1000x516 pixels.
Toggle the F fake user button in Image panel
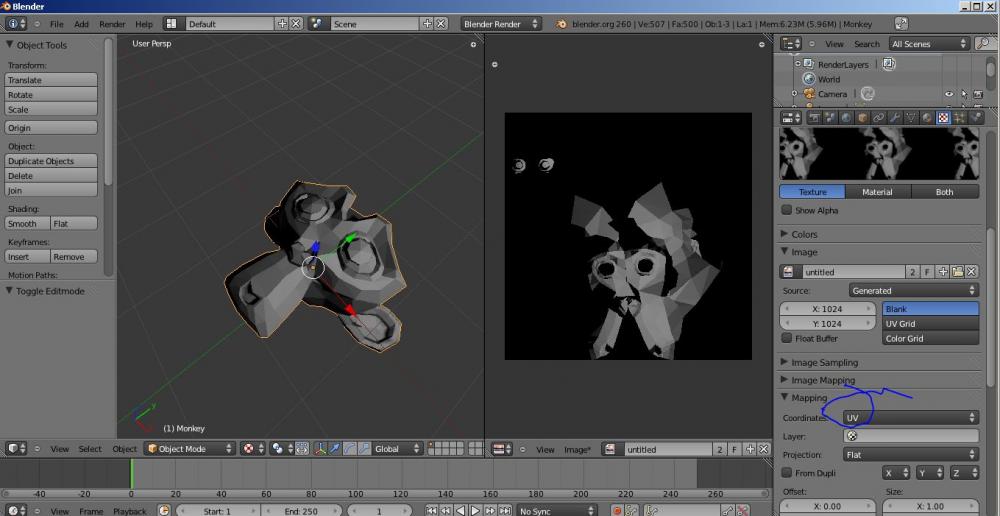[x=927, y=272]
